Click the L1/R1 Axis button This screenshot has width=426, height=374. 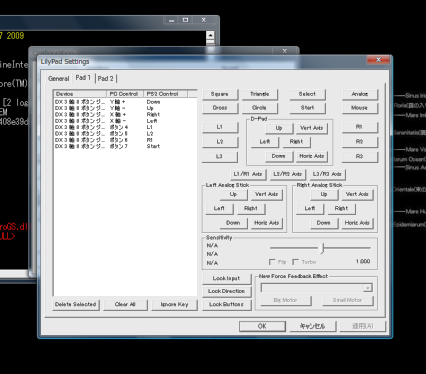pos(248,174)
